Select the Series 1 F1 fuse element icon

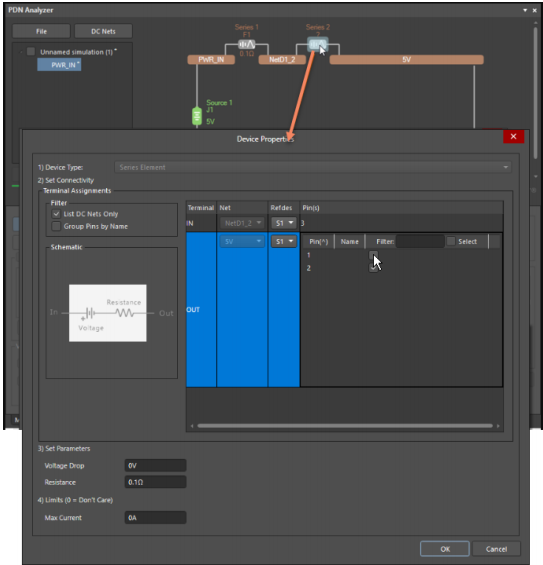tap(246, 44)
